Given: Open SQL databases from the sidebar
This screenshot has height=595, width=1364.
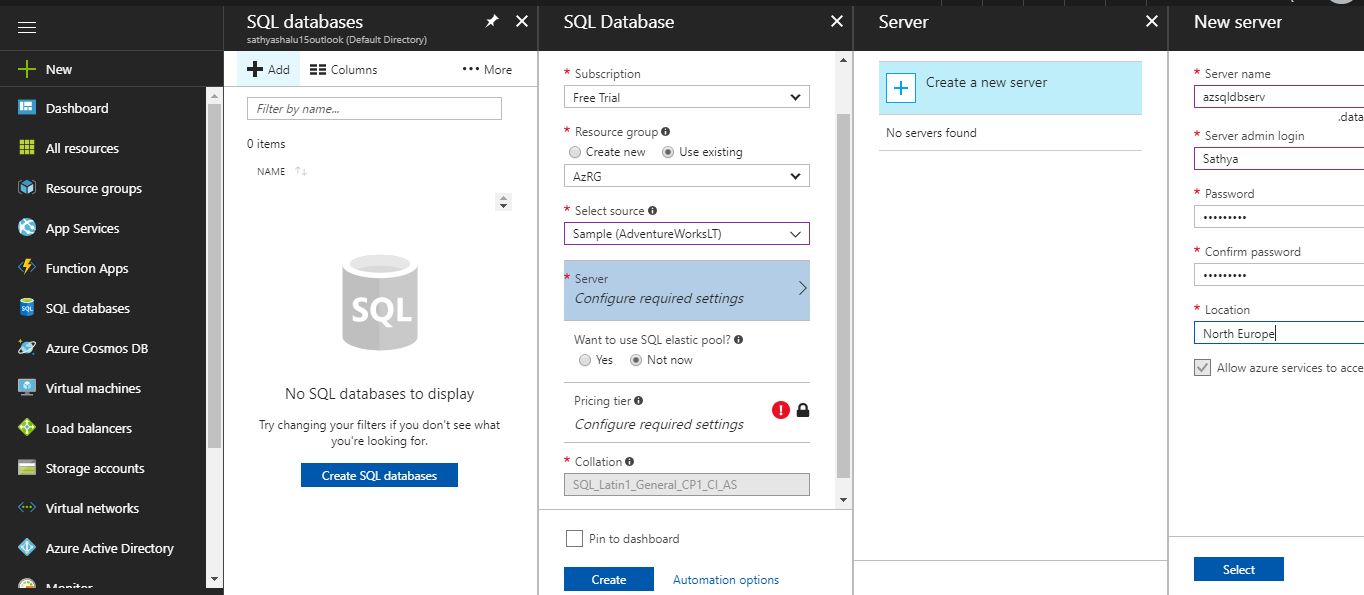Looking at the screenshot, I should click(86, 308).
